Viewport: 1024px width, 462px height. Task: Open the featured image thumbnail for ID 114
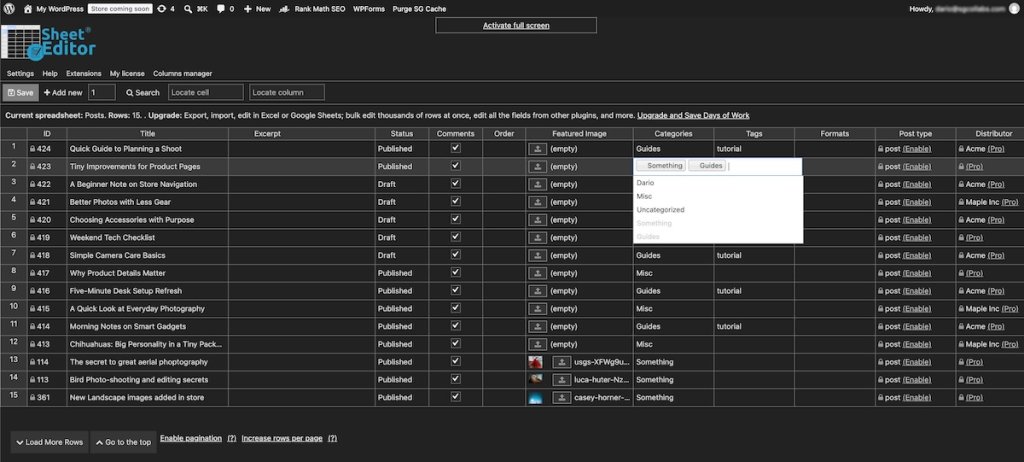[x=536, y=361]
